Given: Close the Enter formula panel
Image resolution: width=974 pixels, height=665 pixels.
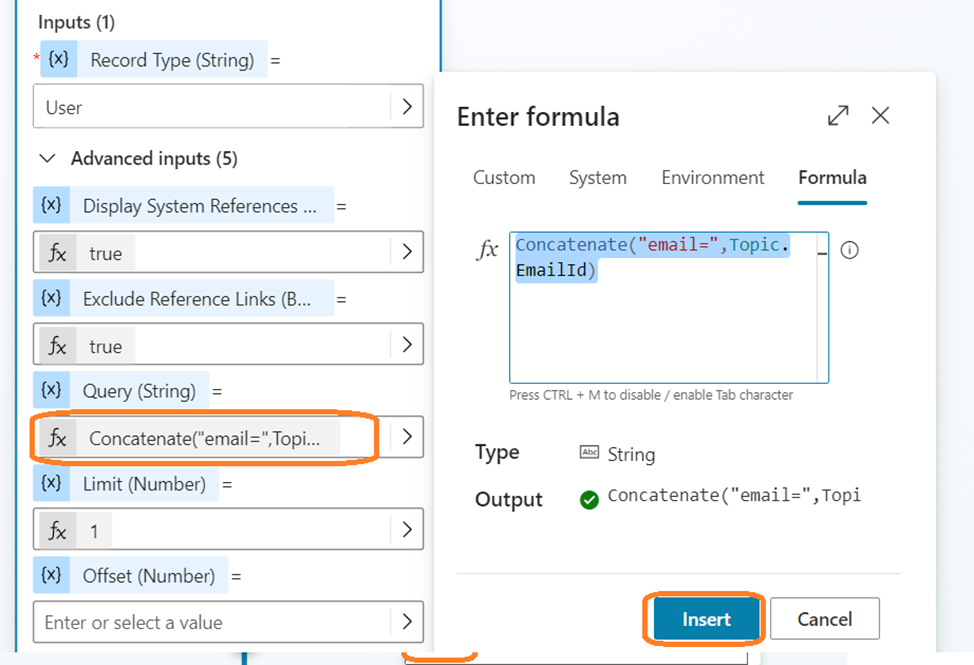Looking at the screenshot, I should [880, 116].
